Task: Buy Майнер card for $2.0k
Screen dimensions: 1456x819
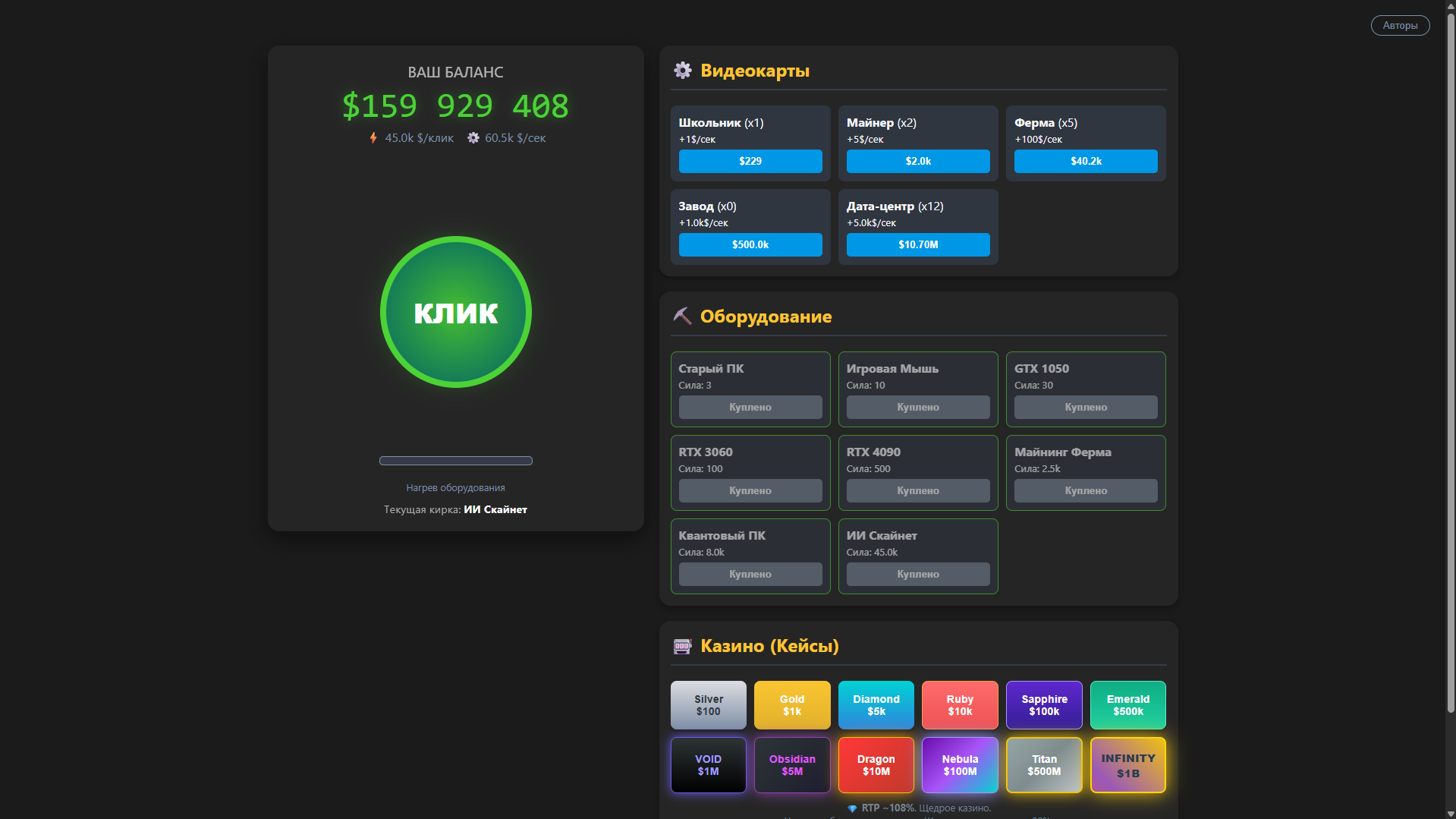Action: [x=918, y=161]
